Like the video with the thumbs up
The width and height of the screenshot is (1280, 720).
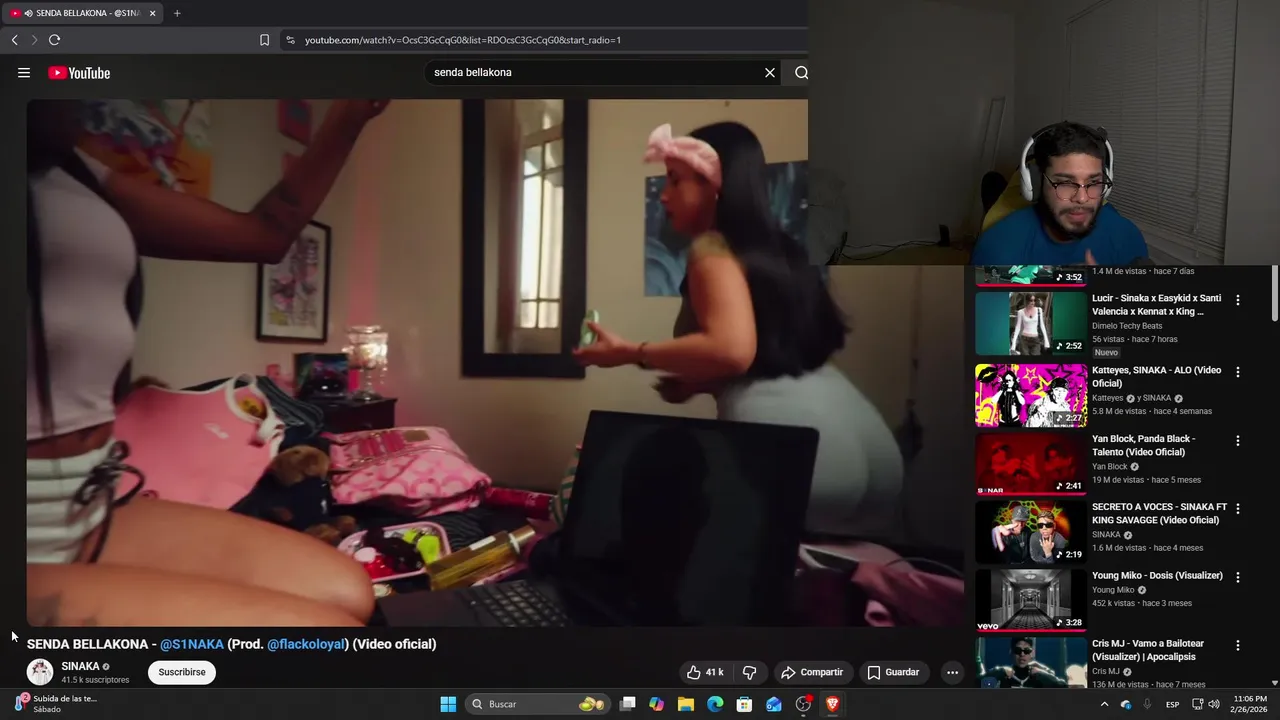(x=704, y=672)
